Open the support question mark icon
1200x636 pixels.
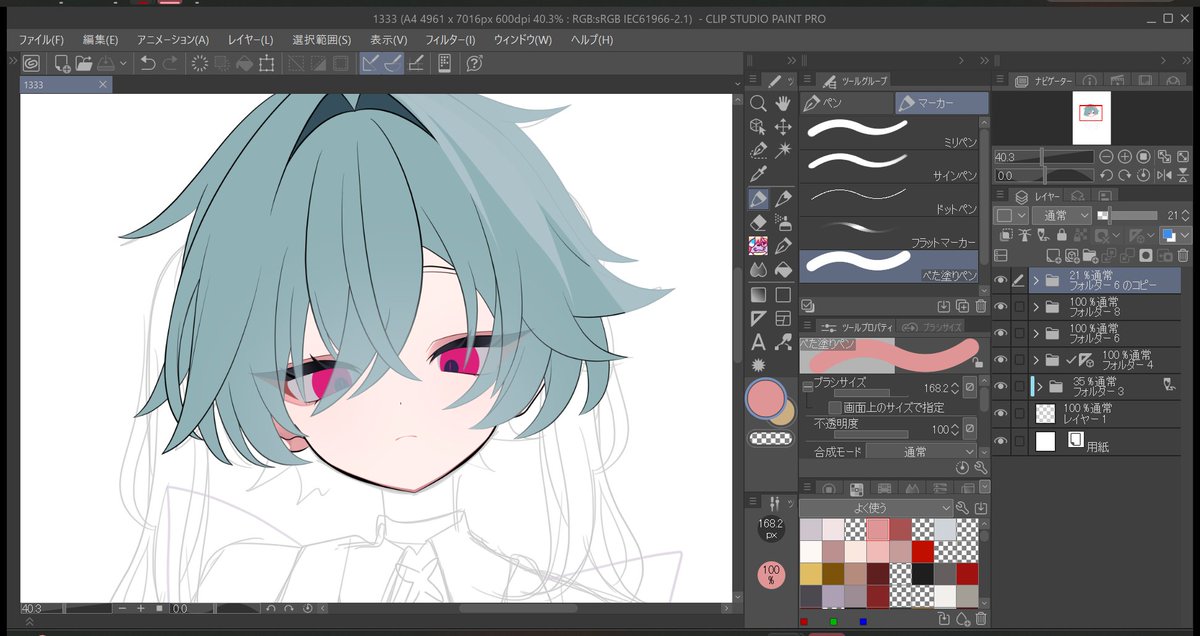[475, 63]
